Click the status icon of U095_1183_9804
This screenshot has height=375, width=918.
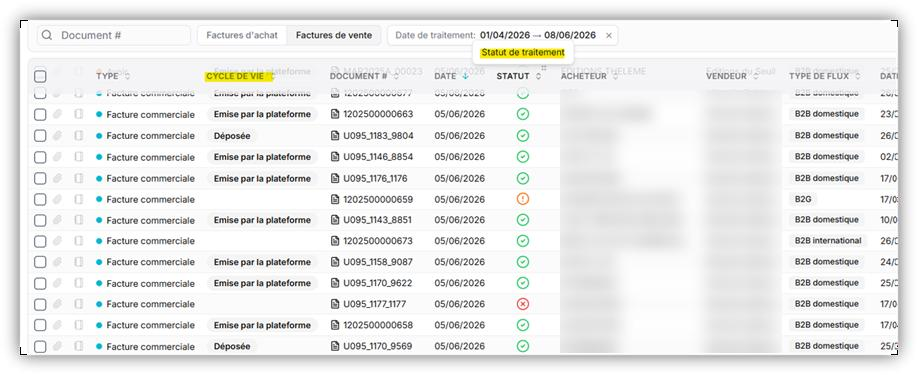(523, 136)
